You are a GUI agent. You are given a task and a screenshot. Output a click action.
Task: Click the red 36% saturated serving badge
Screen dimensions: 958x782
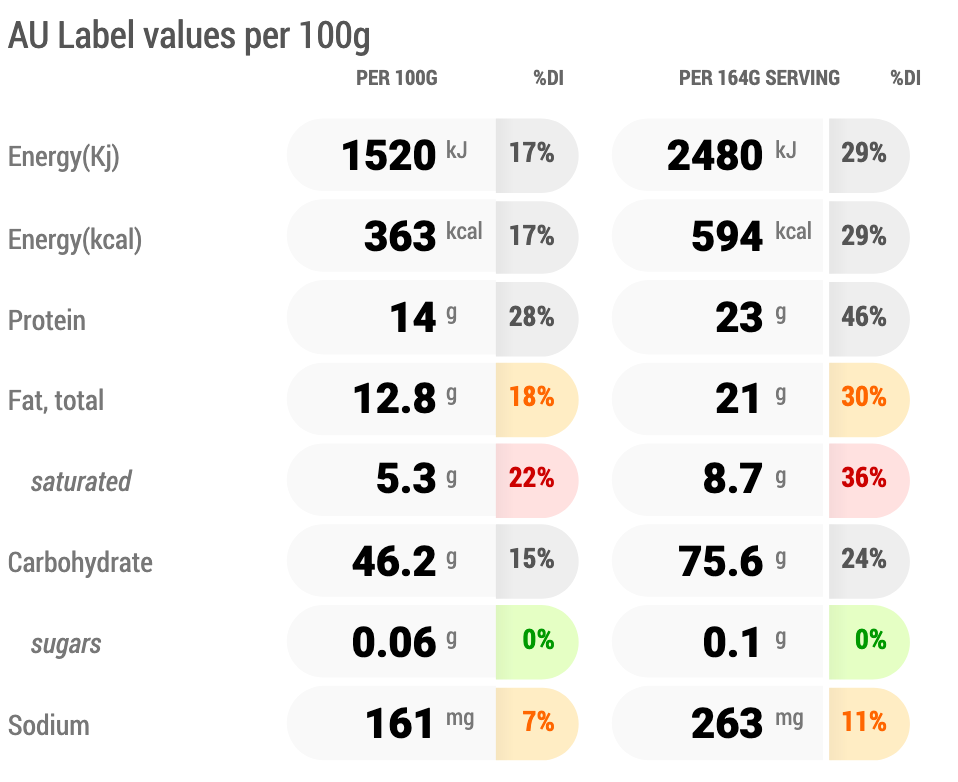[864, 479]
